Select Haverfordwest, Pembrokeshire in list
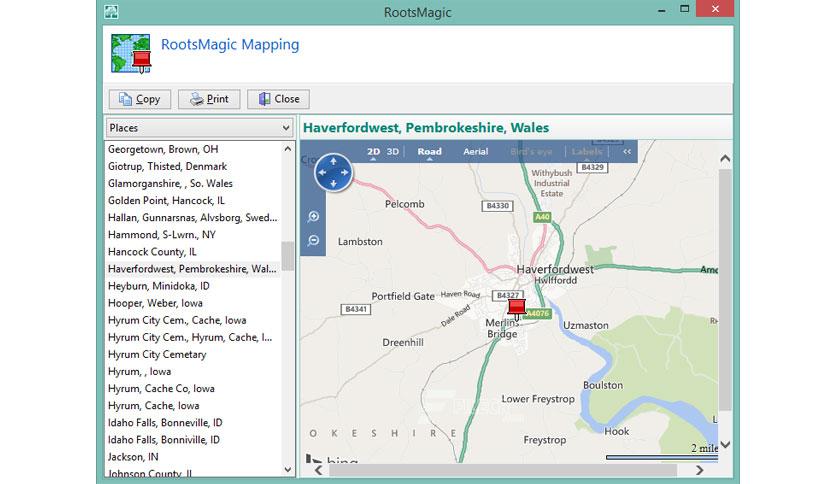Image resolution: width=836 pixels, height=484 pixels. coord(193,269)
